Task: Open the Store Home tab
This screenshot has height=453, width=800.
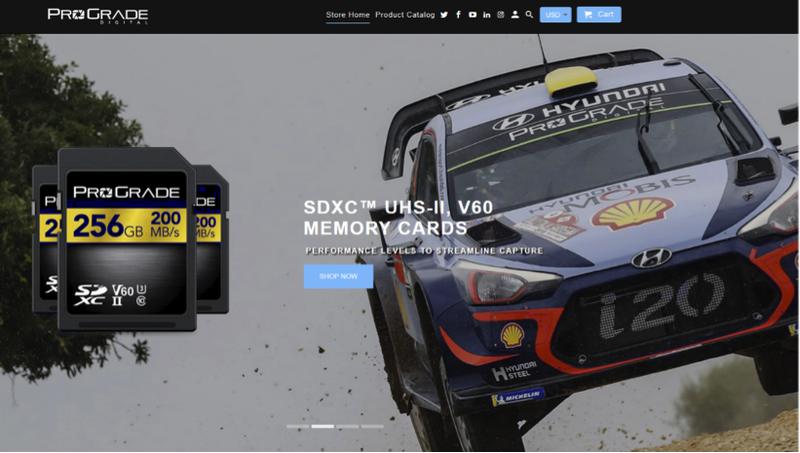Action: tap(347, 15)
